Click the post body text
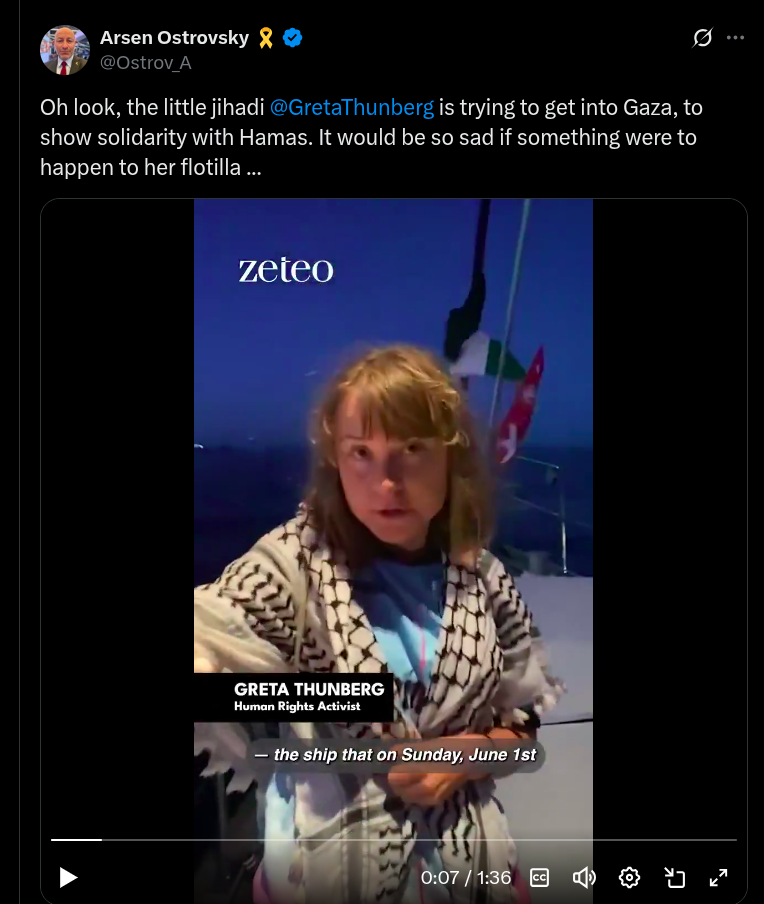The height and width of the screenshot is (904, 764). (x=371, y=138)
